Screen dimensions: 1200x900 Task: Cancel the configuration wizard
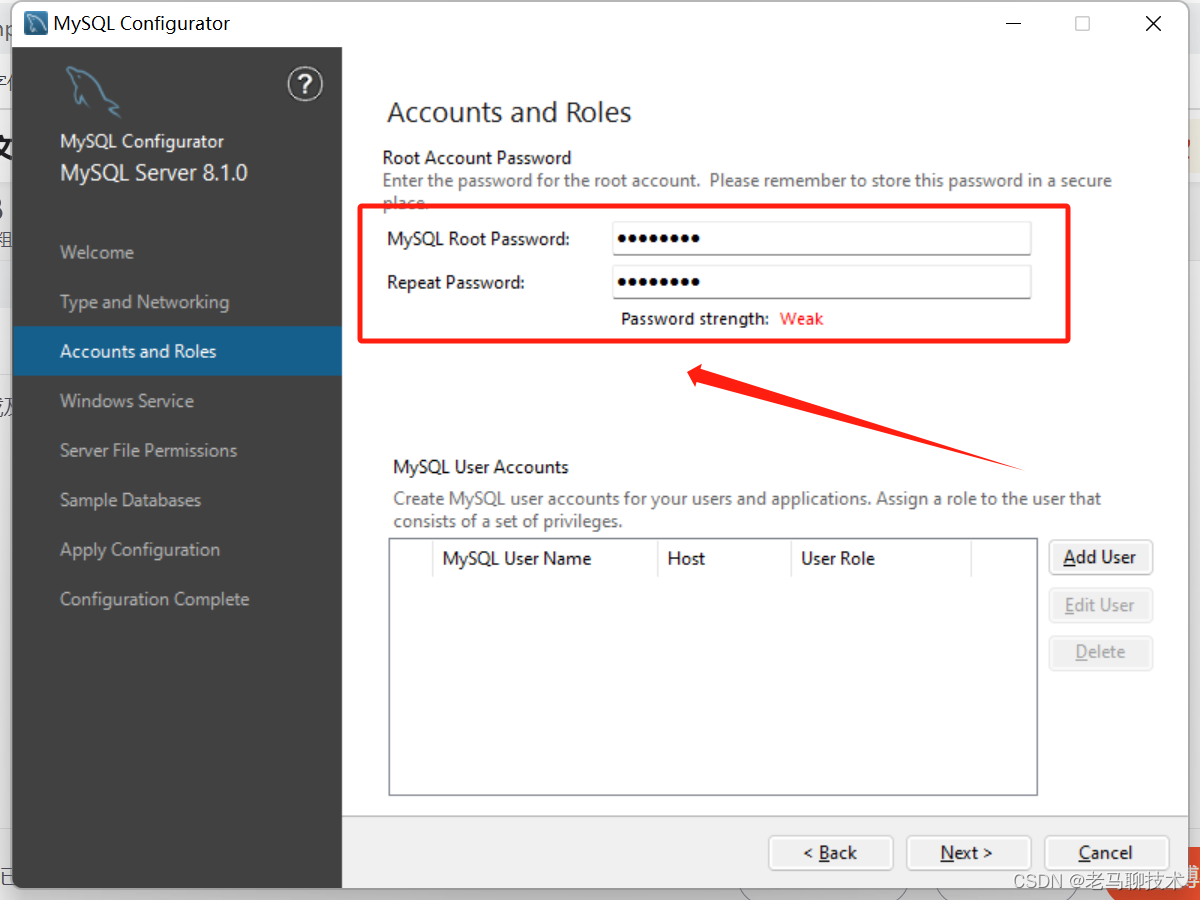tap(1106, 853)
